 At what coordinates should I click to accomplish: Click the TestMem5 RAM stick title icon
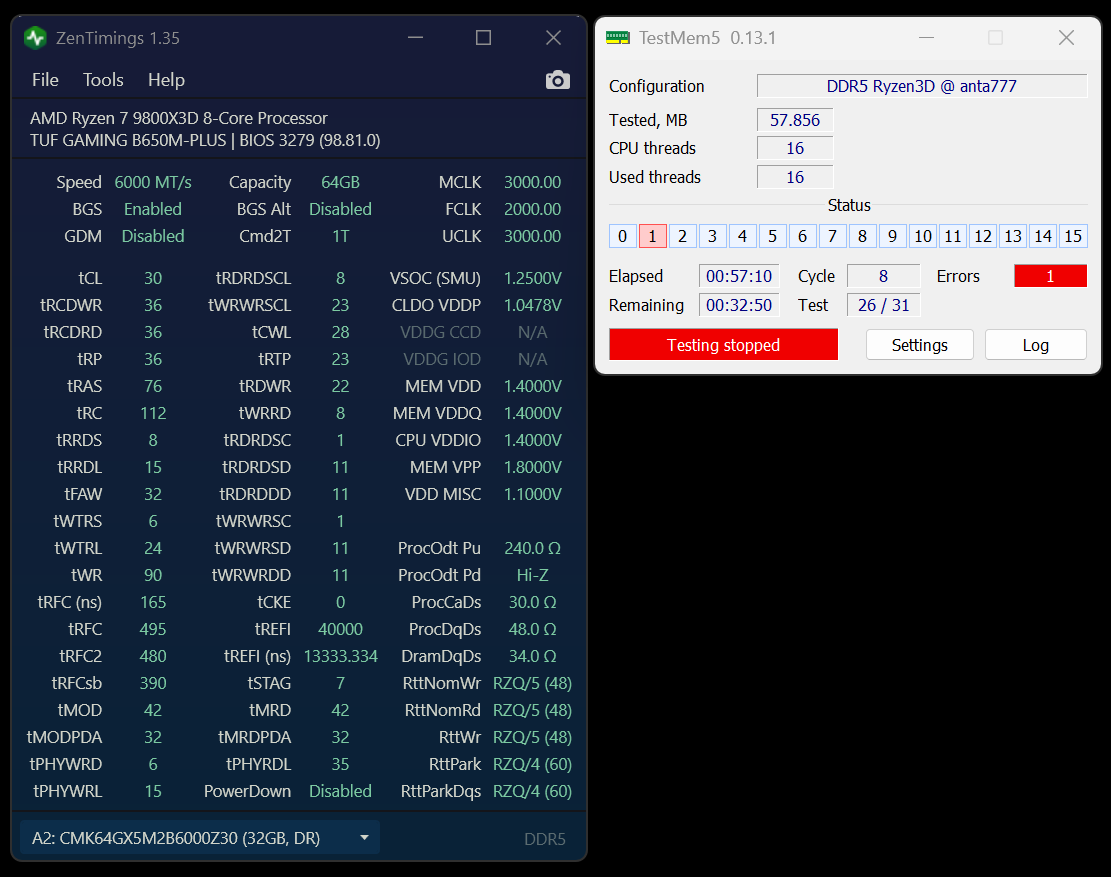point(617,38)
